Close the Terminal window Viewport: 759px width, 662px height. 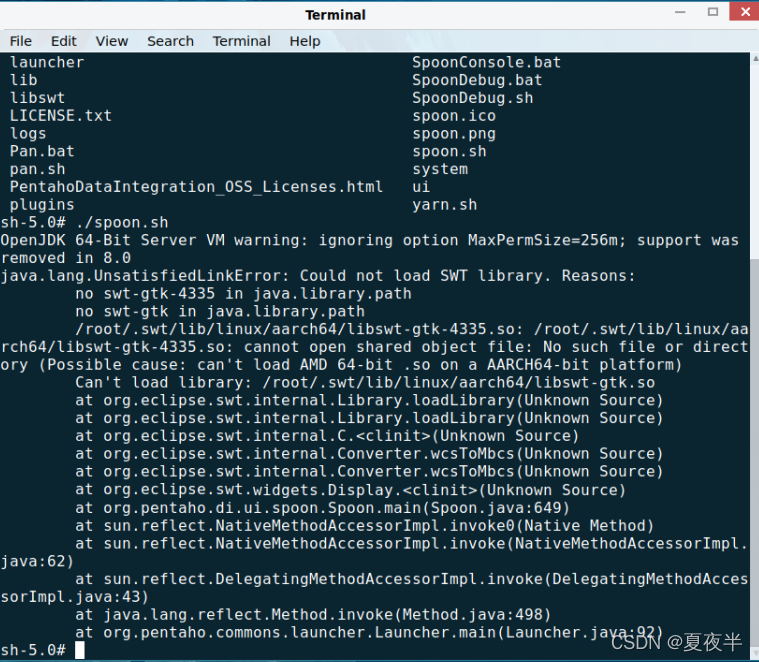pyautogui.click(x=740, y=14)
